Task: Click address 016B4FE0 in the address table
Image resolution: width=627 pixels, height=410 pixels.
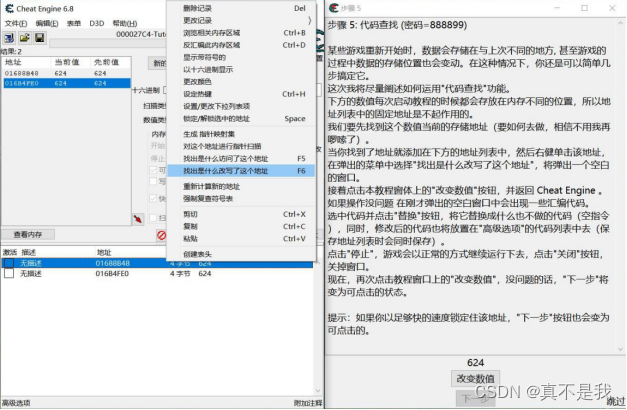Action: 112,274
